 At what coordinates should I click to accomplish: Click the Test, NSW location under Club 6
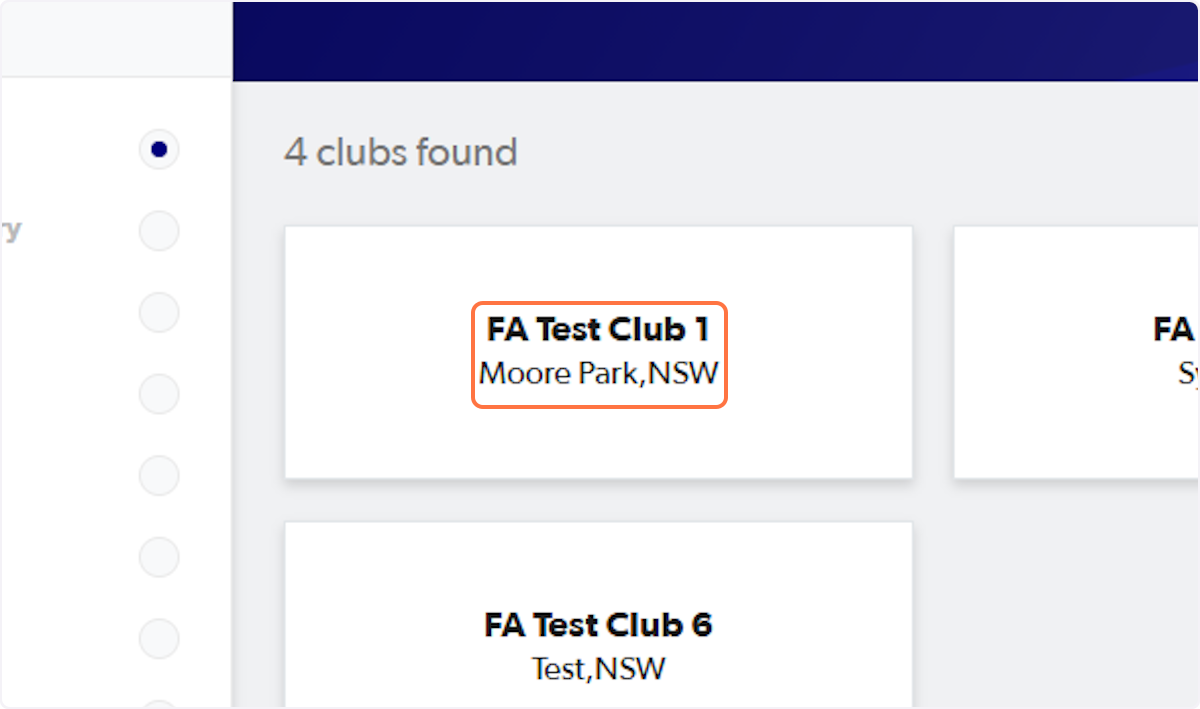click(x=598, y=668)
